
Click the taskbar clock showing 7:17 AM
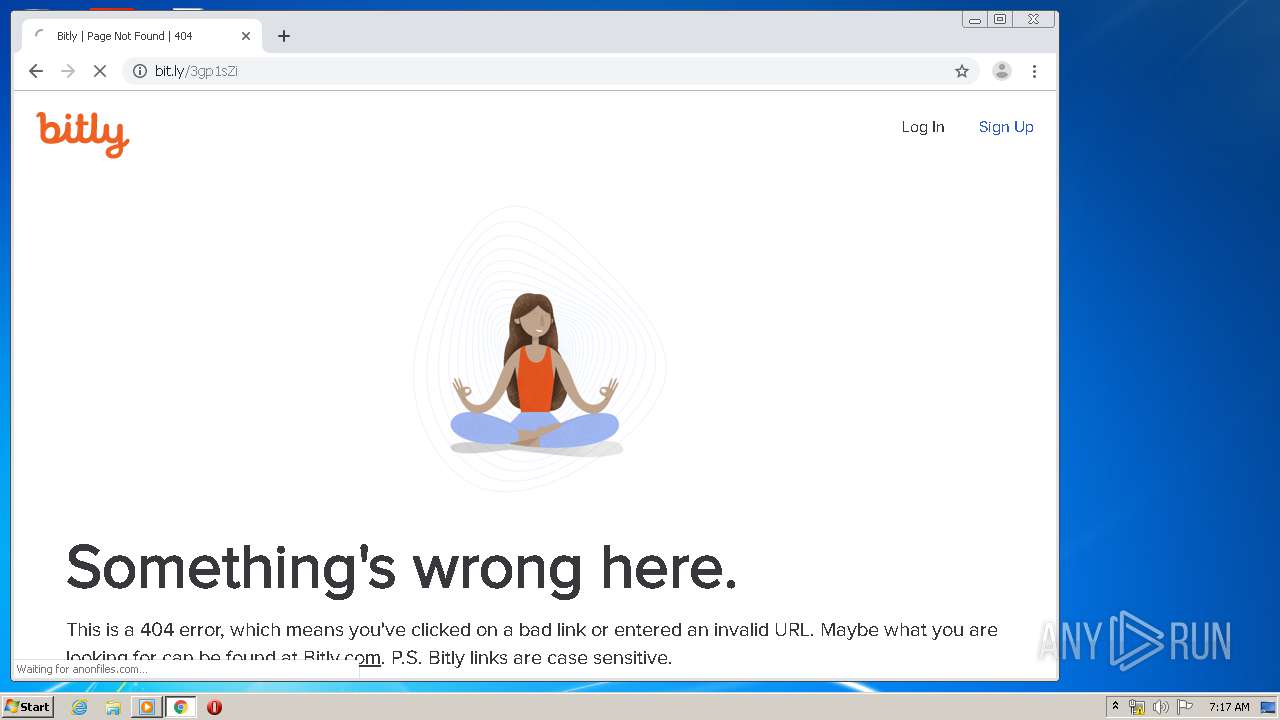tap(1229, 707)
